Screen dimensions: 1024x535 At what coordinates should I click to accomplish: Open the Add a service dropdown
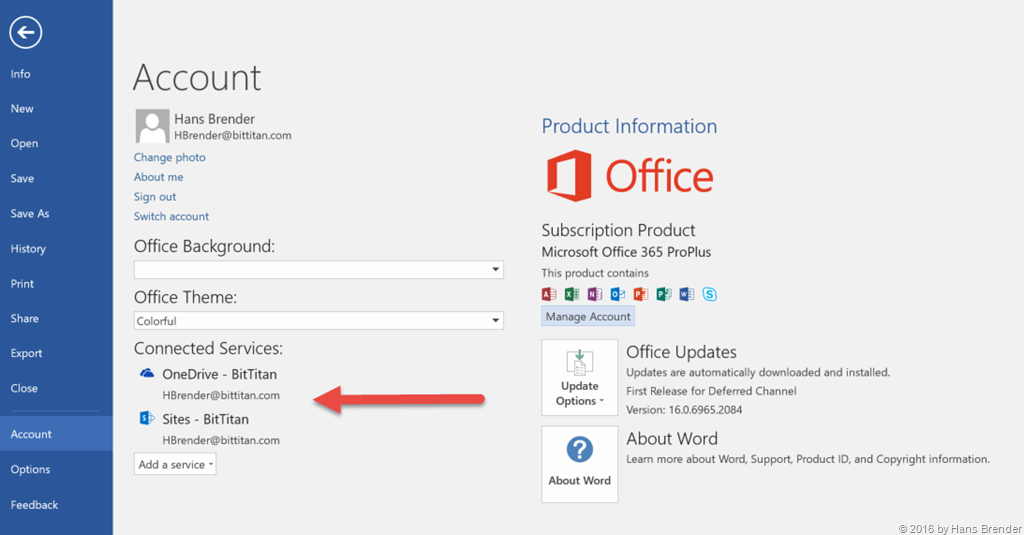pos(175,465)
